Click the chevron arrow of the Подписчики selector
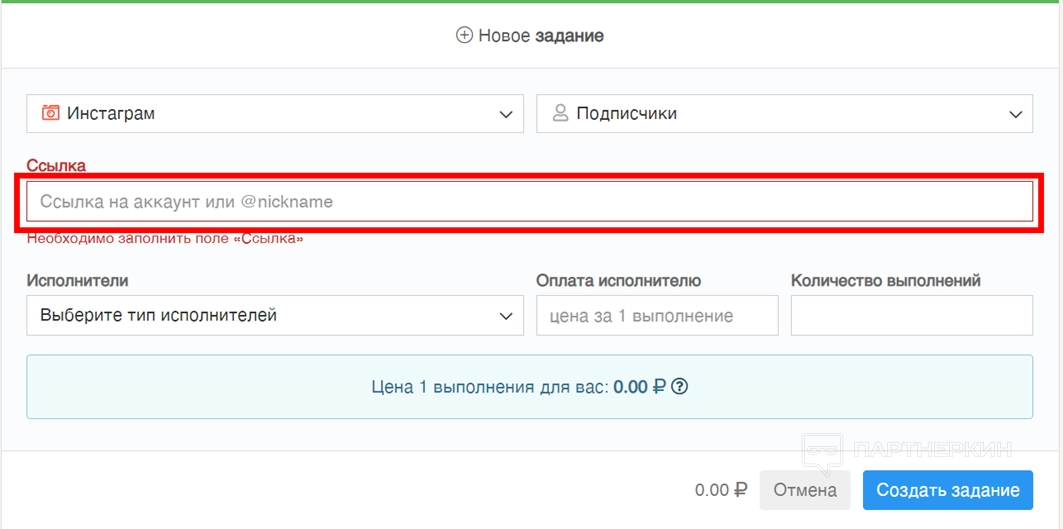Screen dimensions: 1063x529 coord(1015,114)
